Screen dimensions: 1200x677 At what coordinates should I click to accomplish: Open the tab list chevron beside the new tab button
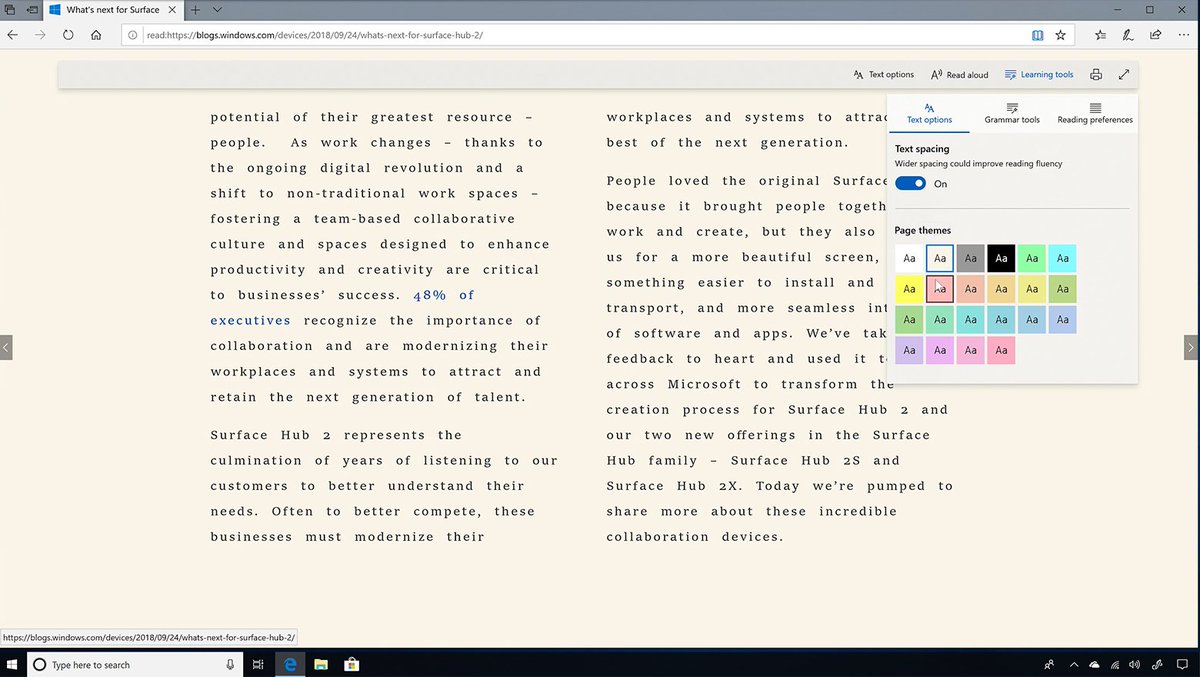coord(217,9)
